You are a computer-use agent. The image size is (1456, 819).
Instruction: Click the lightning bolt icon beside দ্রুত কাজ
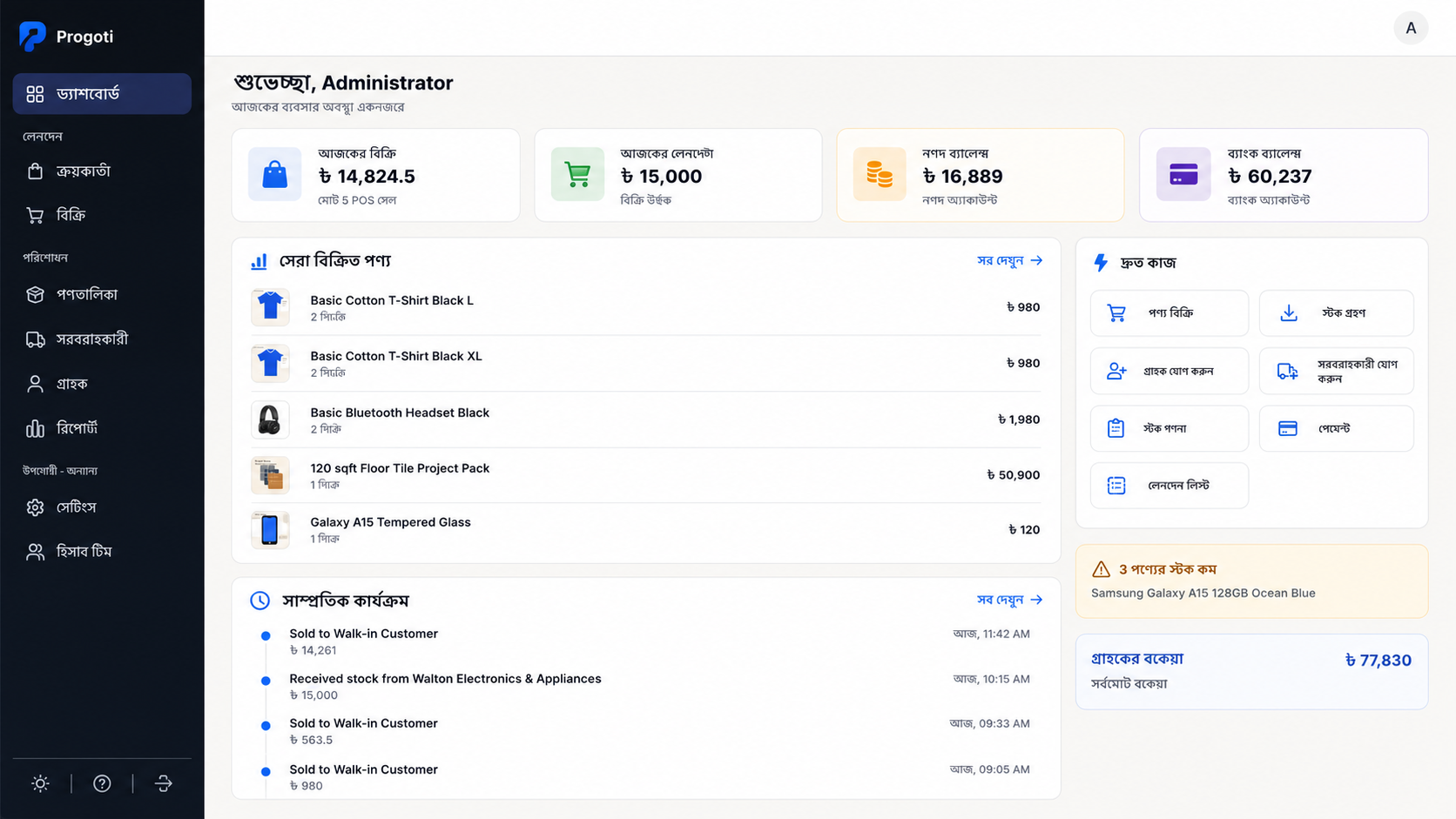point(1101,262)
